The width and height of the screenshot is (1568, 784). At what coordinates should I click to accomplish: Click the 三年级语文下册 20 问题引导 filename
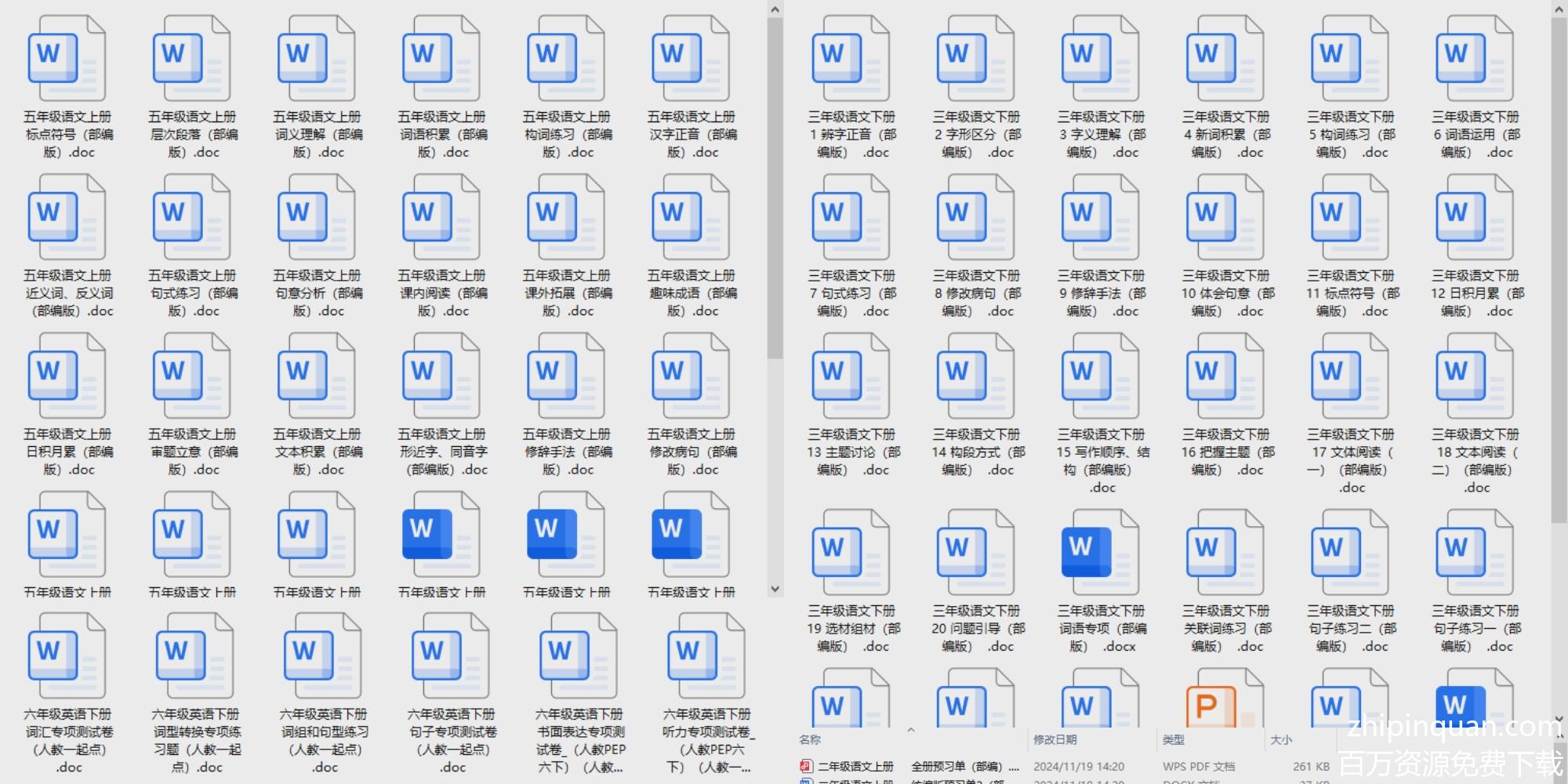coord(978,628)
